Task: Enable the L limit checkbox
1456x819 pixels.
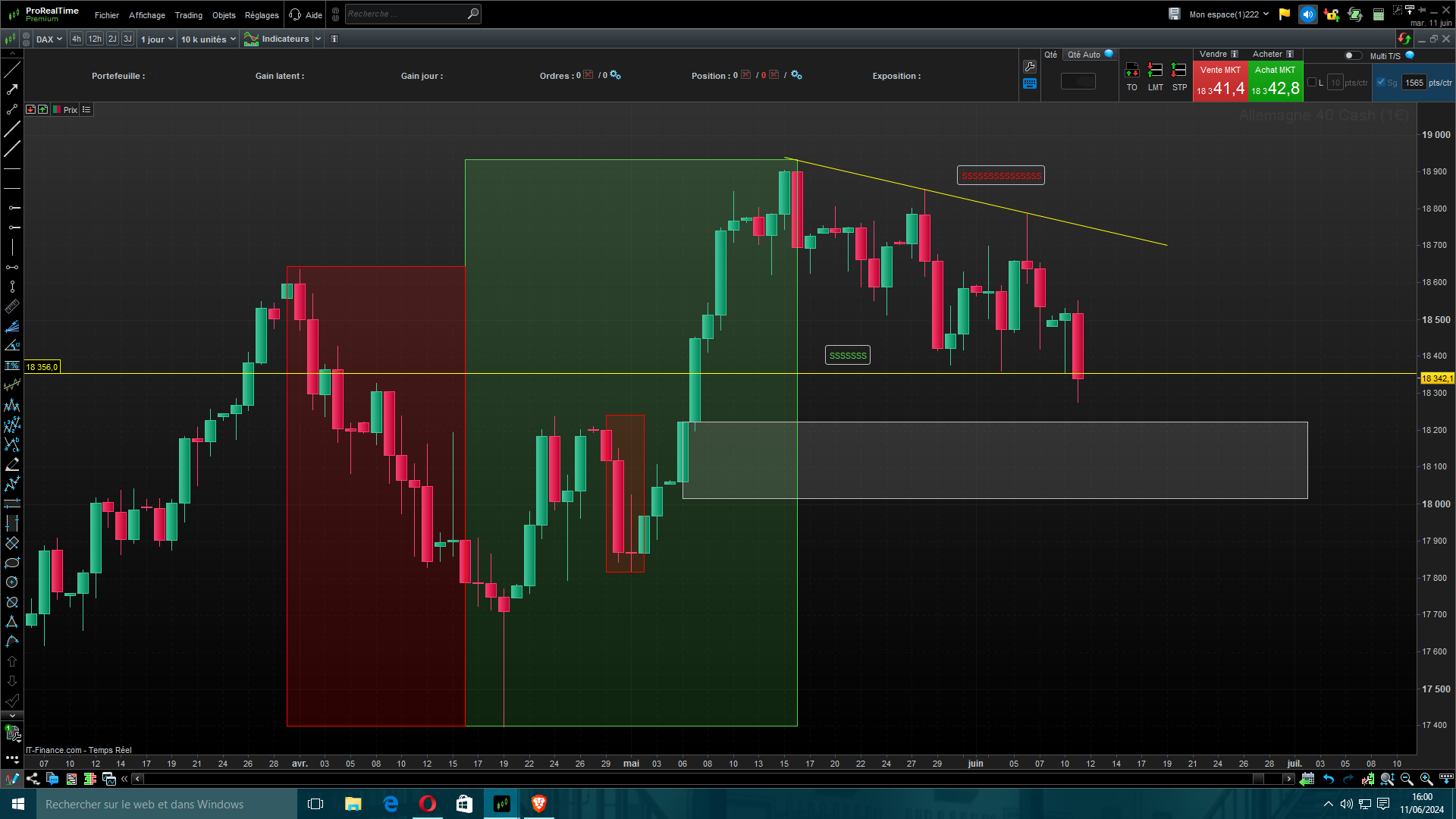Action: click(1312, 83)
